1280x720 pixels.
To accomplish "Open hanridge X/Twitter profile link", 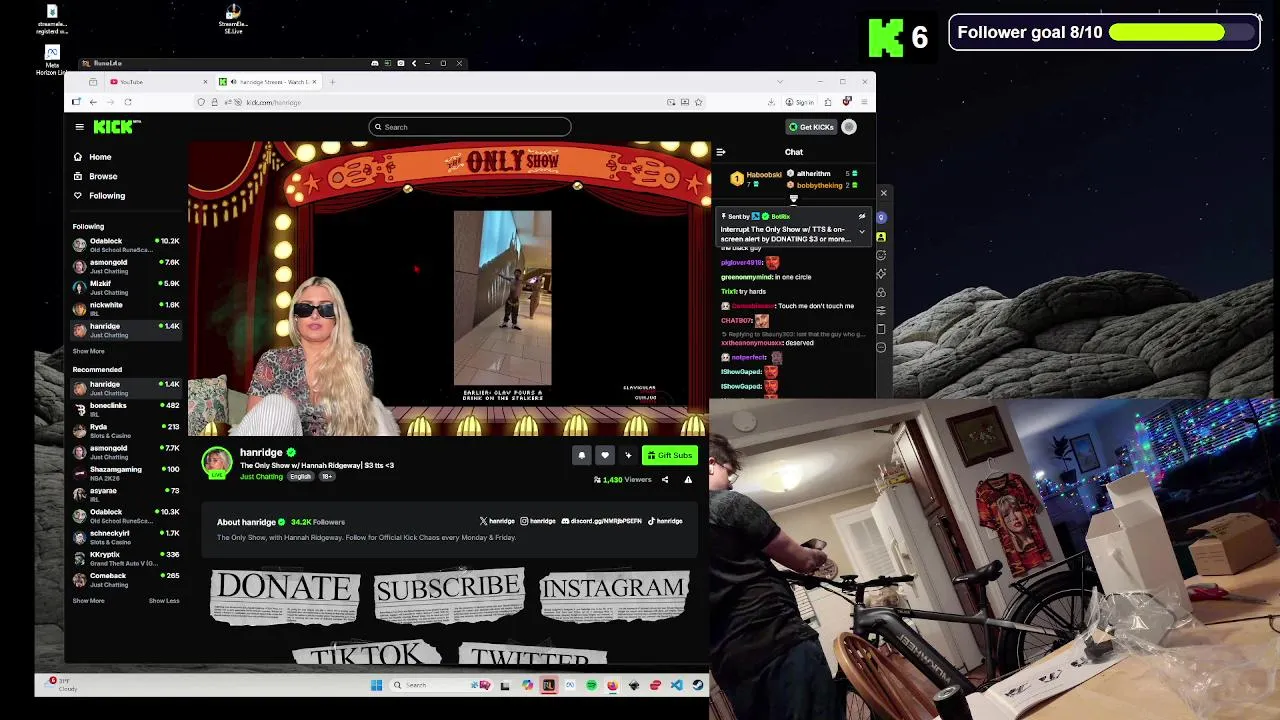I will coord(497,521).
